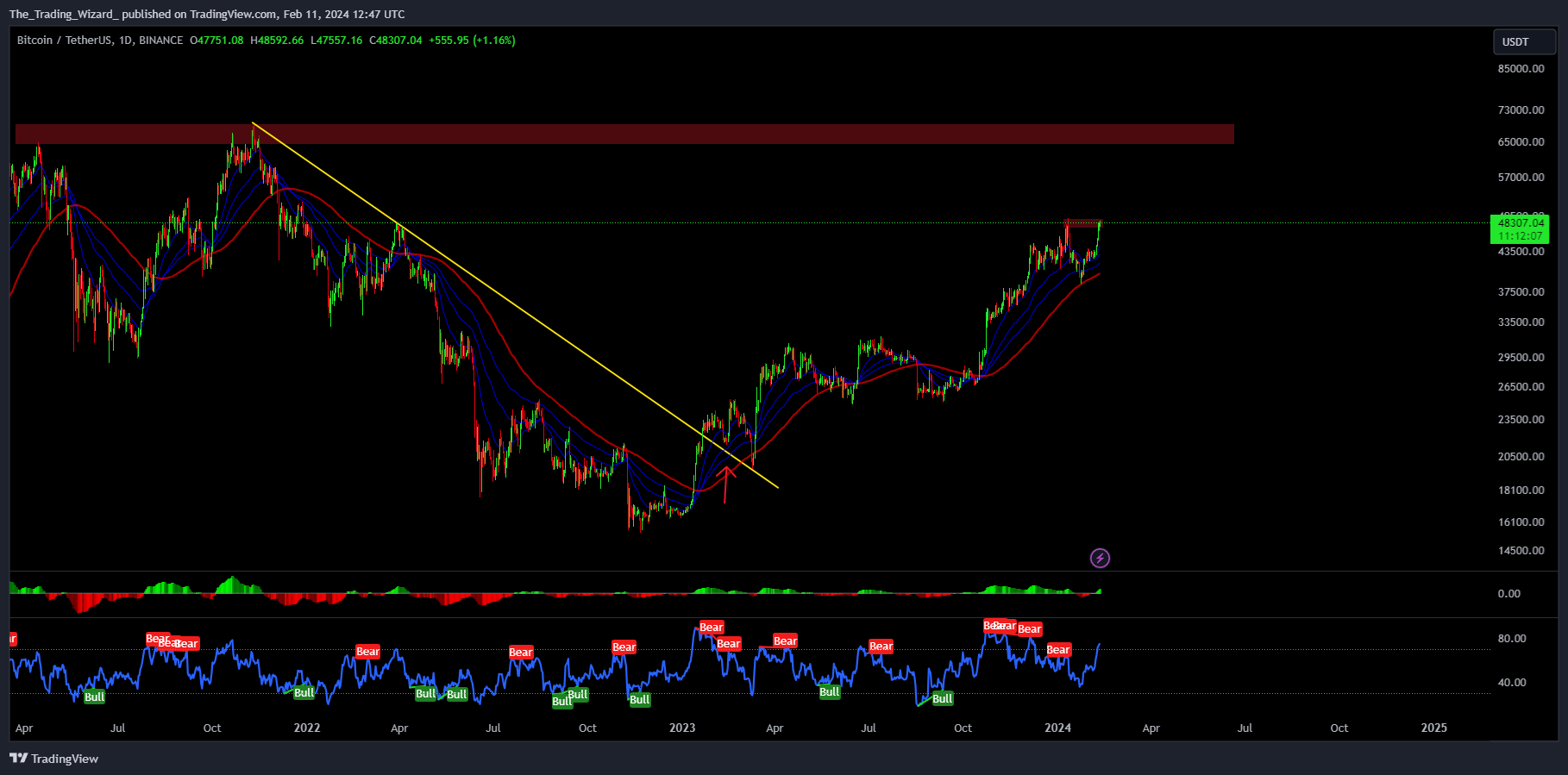Viewport: 1568px width, 775px height.
Task: Click the 0.00 histogram axis label
Action: pos(1508,594)
